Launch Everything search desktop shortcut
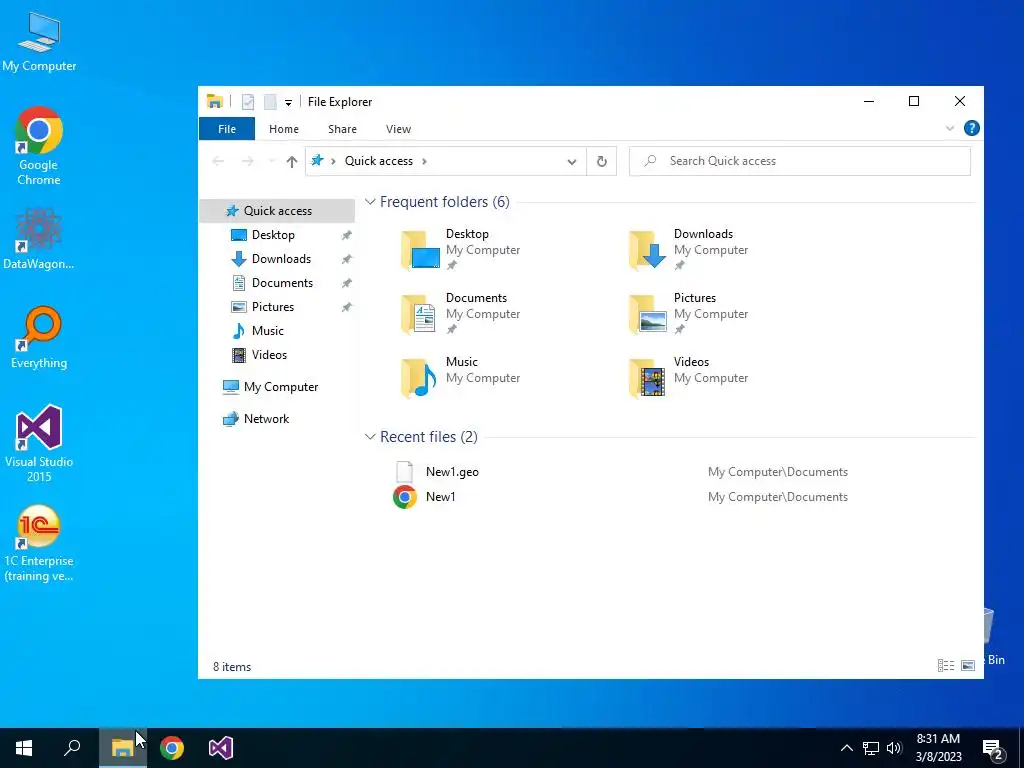The width and height of the screenshot is (1024, 768). (39, 338)
